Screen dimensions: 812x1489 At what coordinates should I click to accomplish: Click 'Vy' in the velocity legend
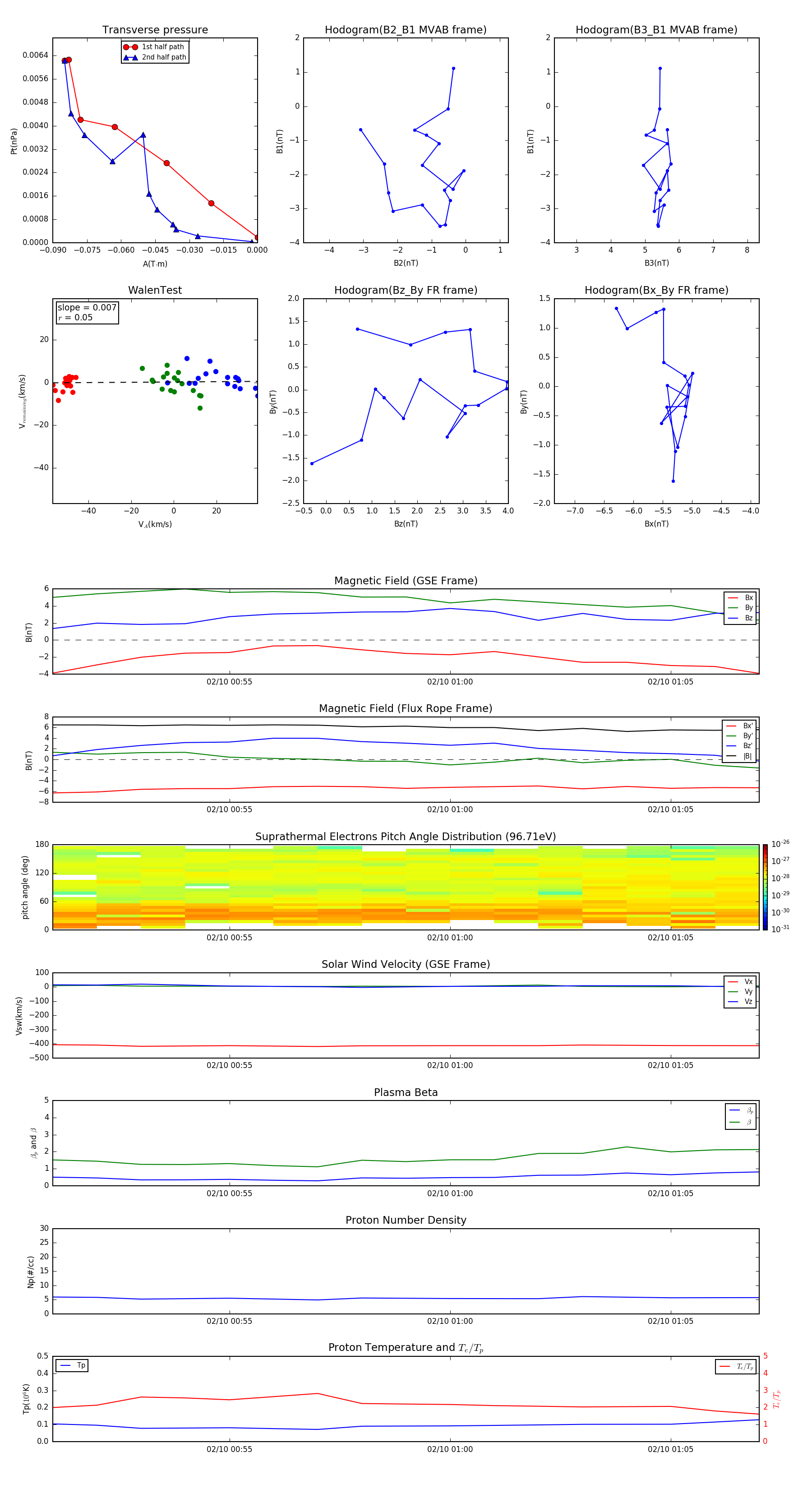pos(741,991)
